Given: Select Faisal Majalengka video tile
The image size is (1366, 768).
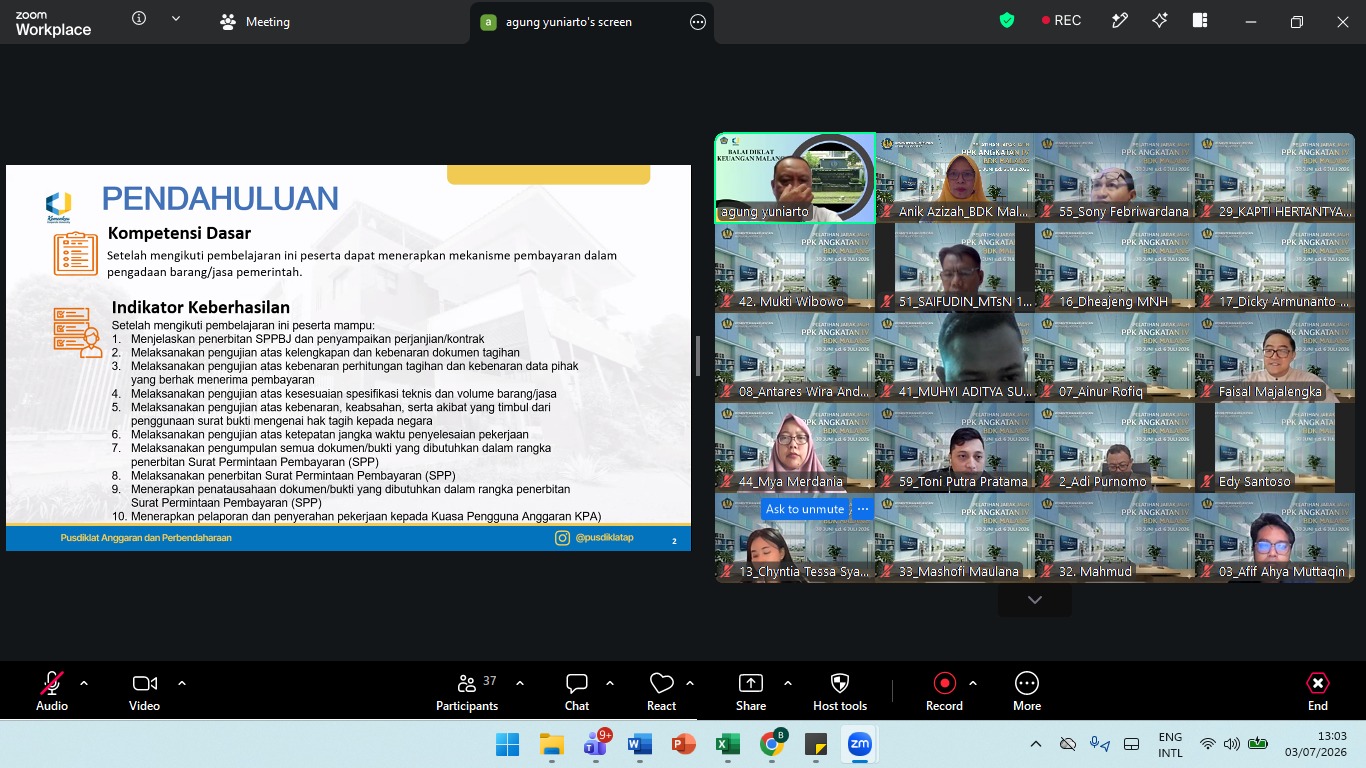Looking at the screenshot, I should click(1275, 357).
